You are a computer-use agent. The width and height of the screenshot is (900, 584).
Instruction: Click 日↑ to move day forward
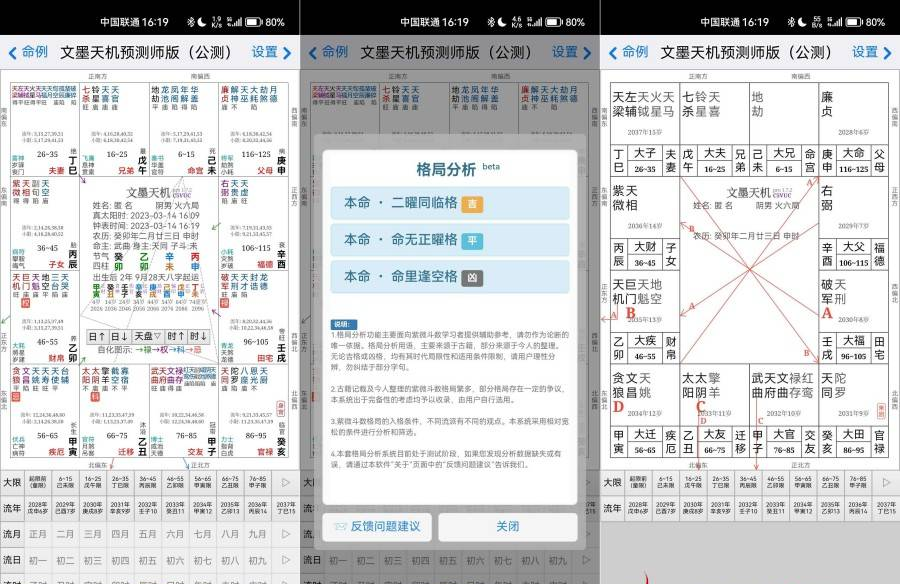97,336
